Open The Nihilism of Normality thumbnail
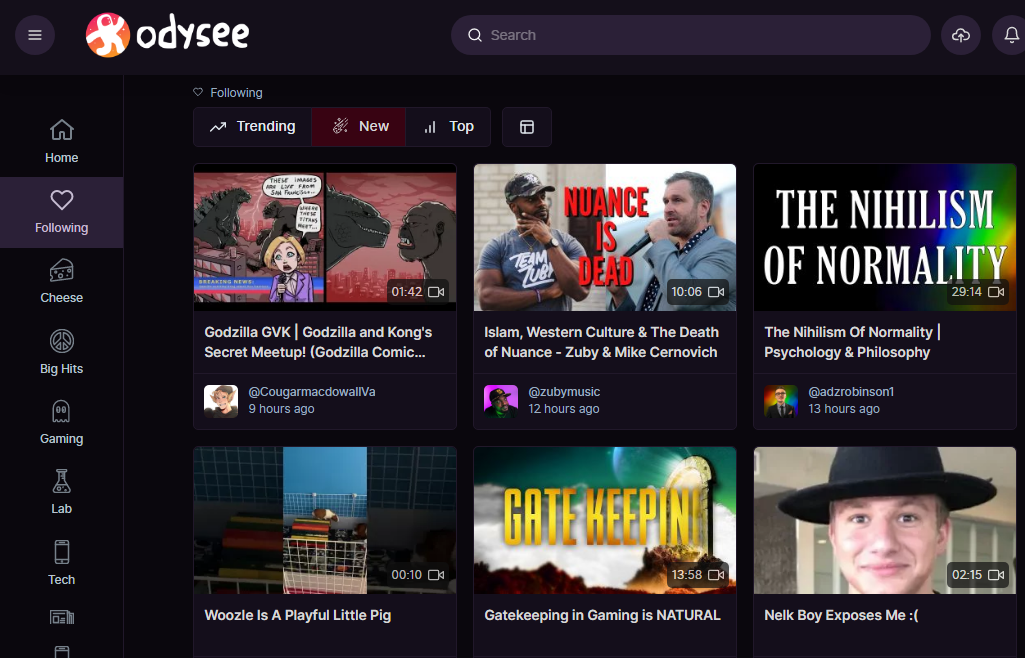This screenshot has width=1025, height=658. click(884, 237)
